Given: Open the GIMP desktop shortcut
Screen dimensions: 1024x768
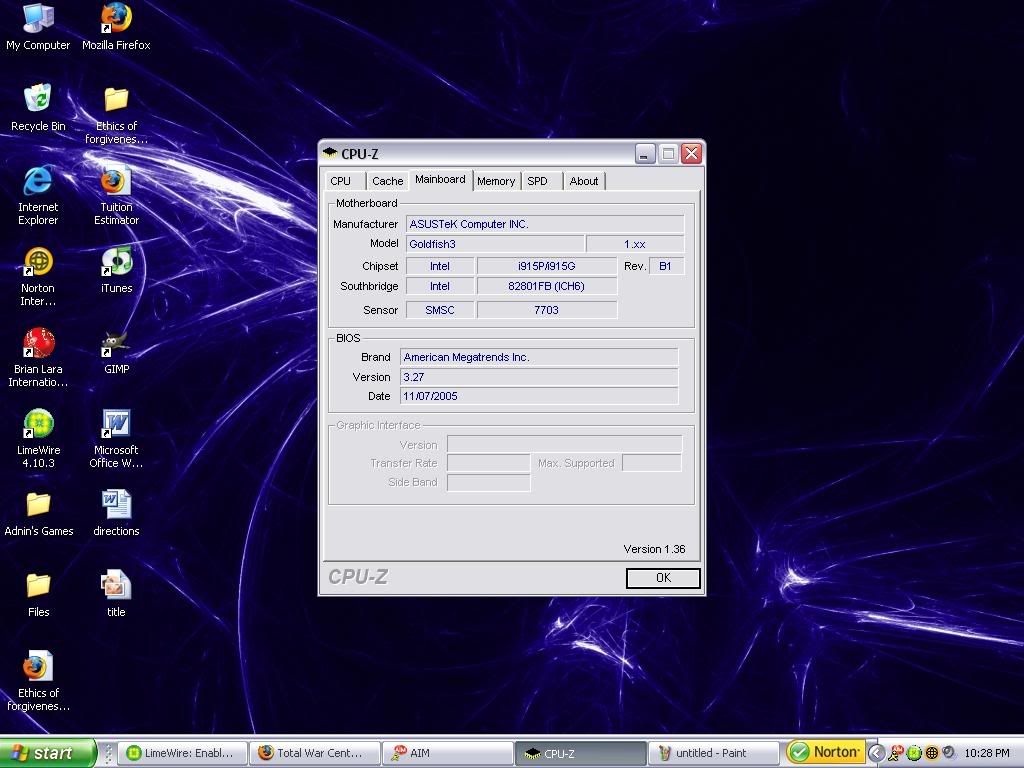Looking at the screenshot, I should pyautogui.click(x=116, y=344).
